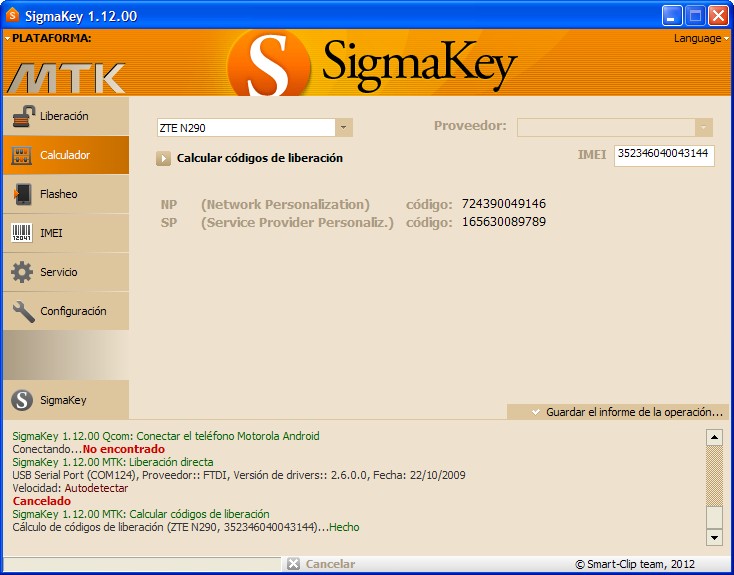Click the SigmaKey S logo icon in sidebar

pos(22,400)
